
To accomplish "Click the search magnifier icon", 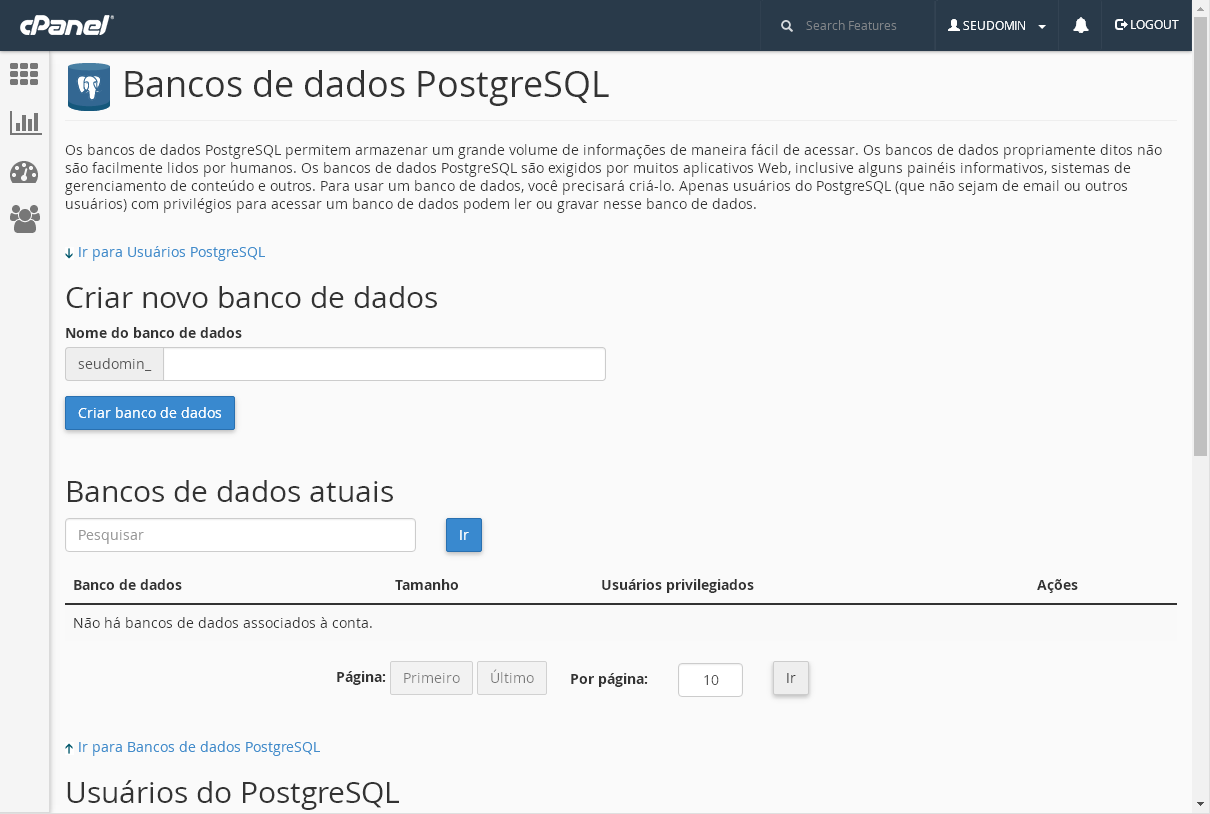I will (x=787, y=25).
